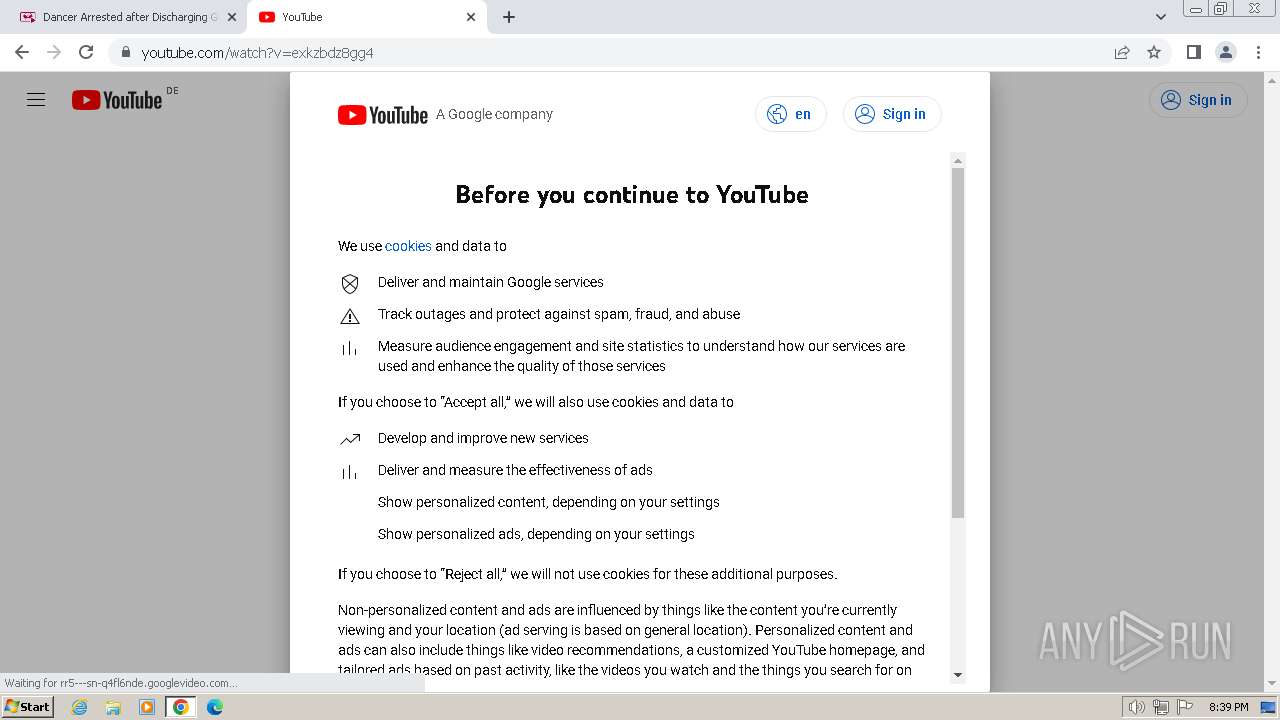Open the browser side panel icon

[x=1193, y=52]
